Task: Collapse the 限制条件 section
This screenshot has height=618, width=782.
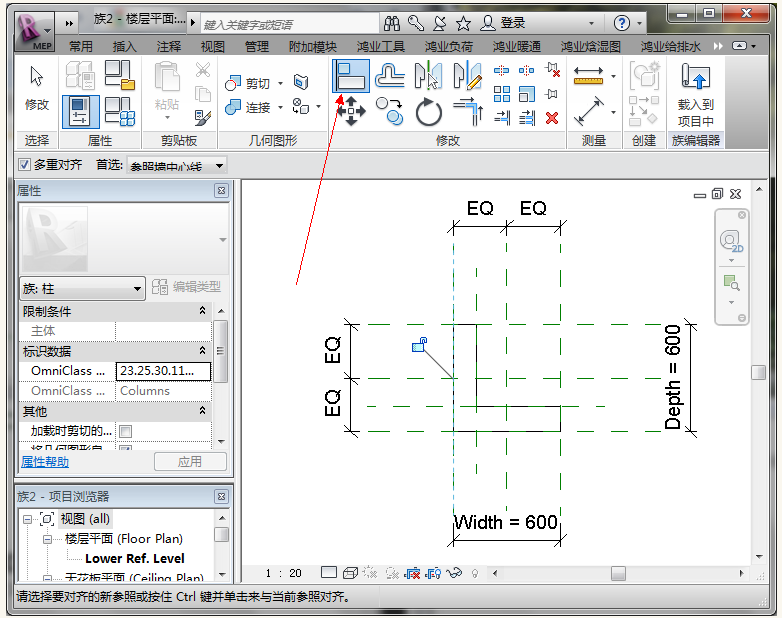Action: 203,312
